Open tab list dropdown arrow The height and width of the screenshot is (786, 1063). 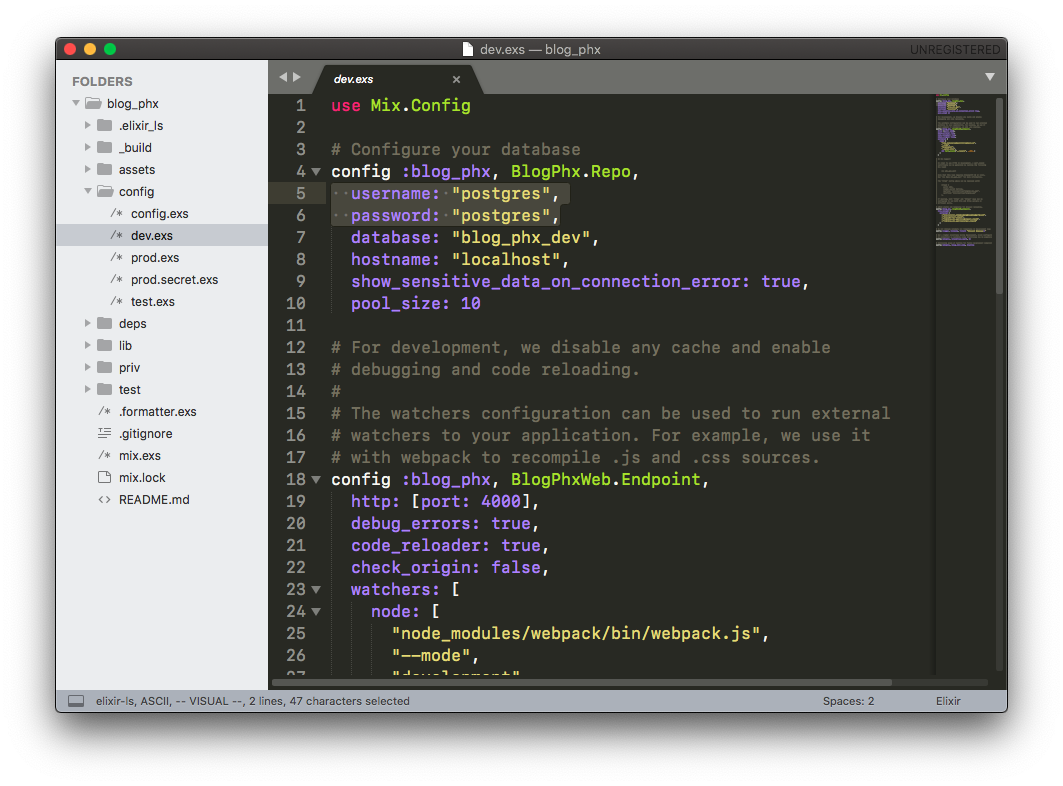[990, 77]
